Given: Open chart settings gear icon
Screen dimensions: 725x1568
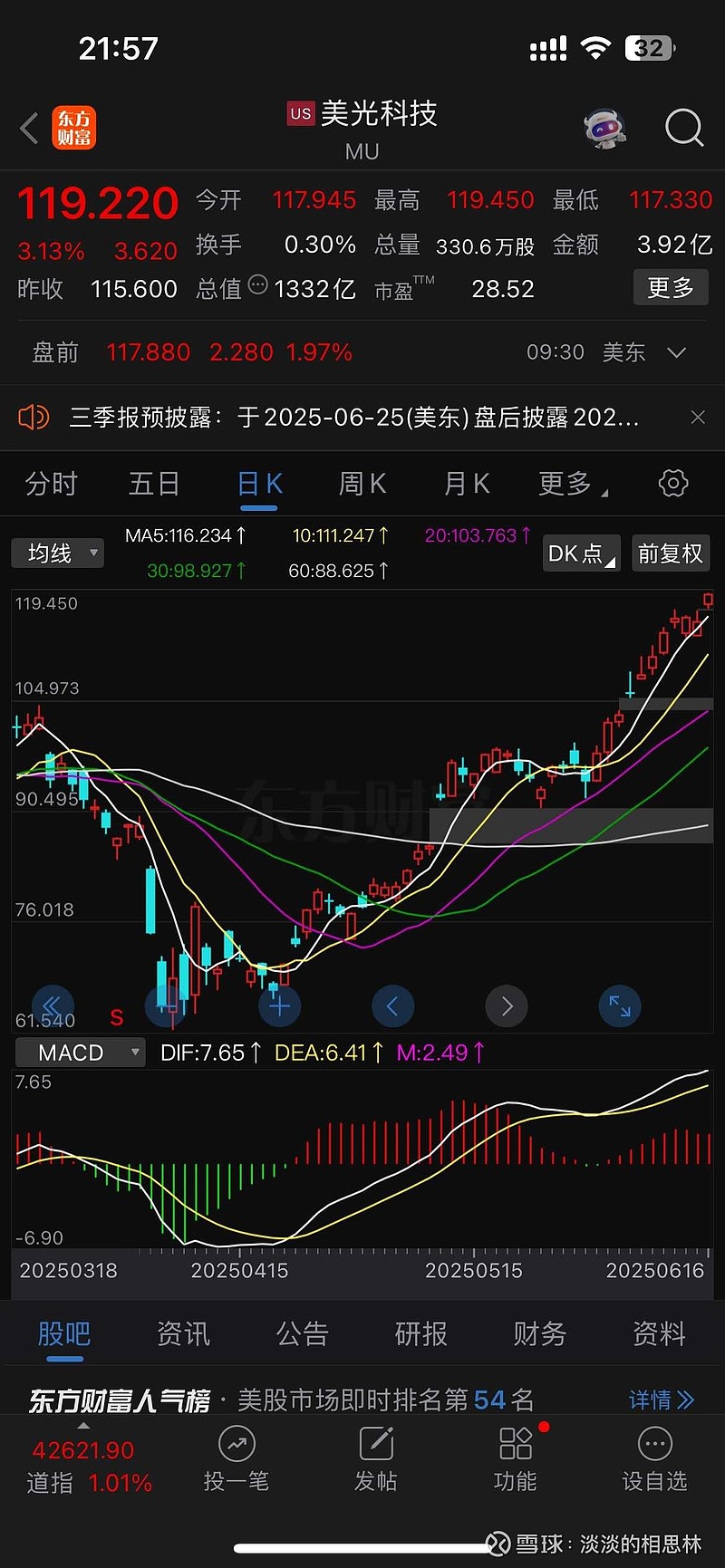Looking at the screenshot, I should pyautogui.click(x=673, y=483).
